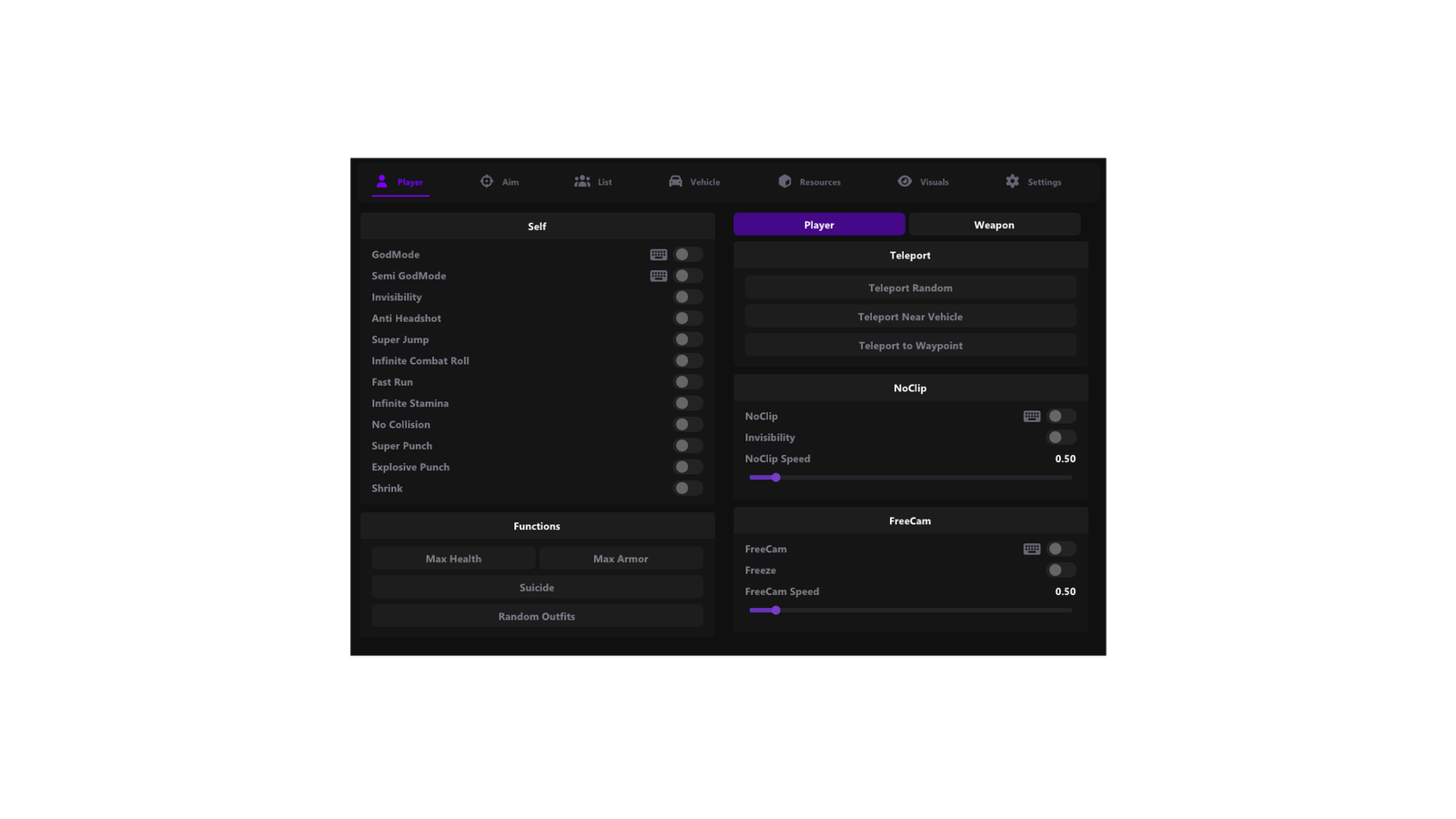Viewport: 1456px width, 819px height.
Task: Click the GodMode keybind keyboard icon
Action: (659, 255)
